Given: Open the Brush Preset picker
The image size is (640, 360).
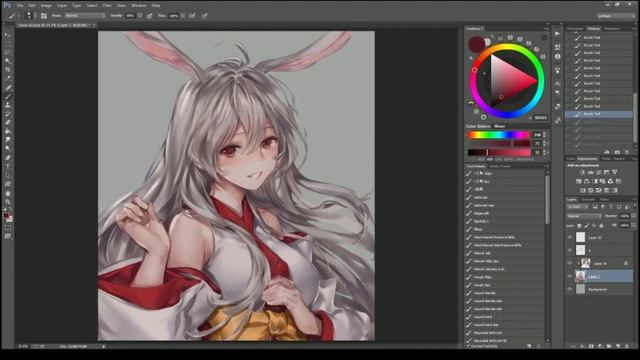Looking at the screenshot, I should pos(31,16).
